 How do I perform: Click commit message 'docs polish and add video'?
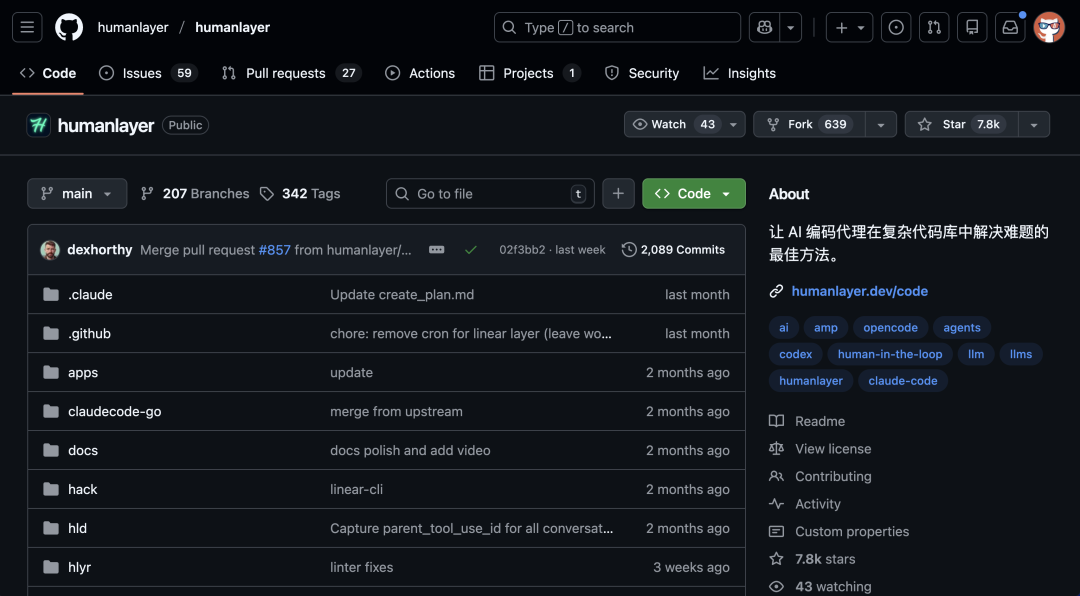[411, 450]
